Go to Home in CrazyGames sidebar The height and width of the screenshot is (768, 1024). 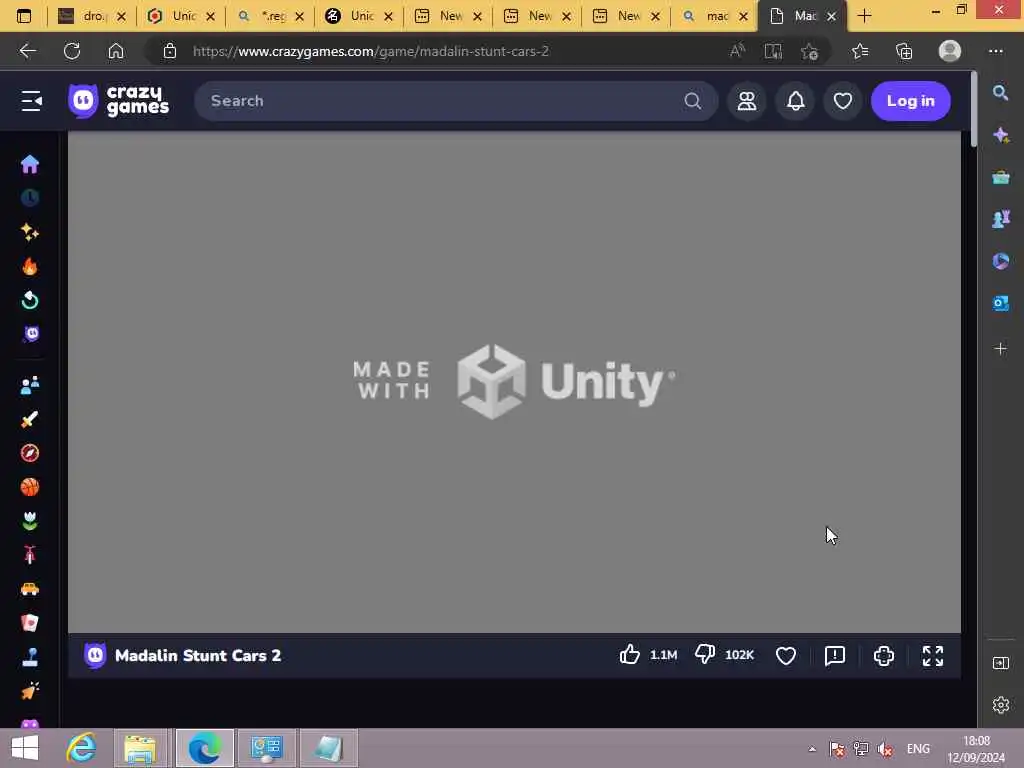coord(30,163)
